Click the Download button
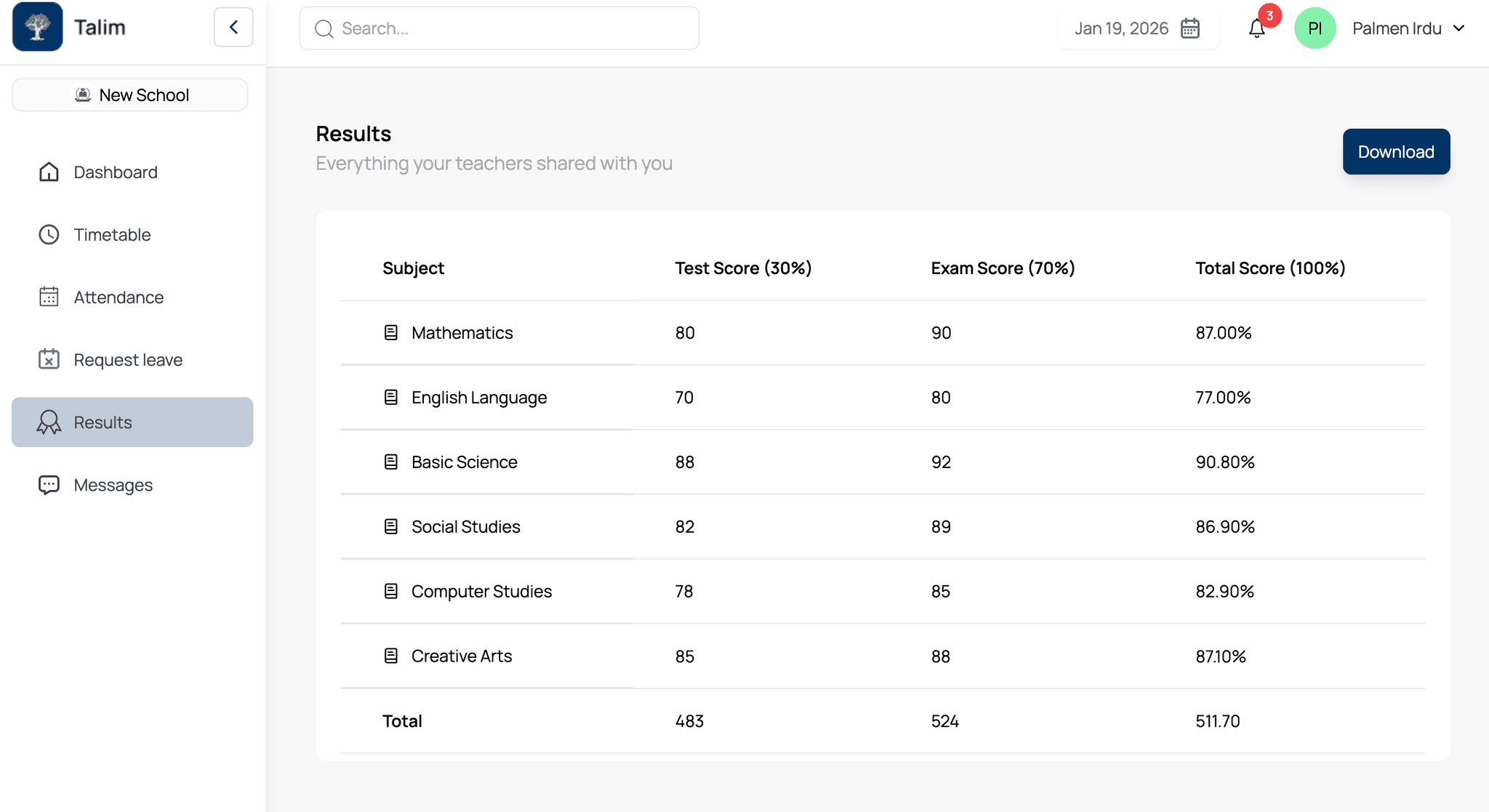The height and width of the screenshot is (812, 1489). 1396,151
